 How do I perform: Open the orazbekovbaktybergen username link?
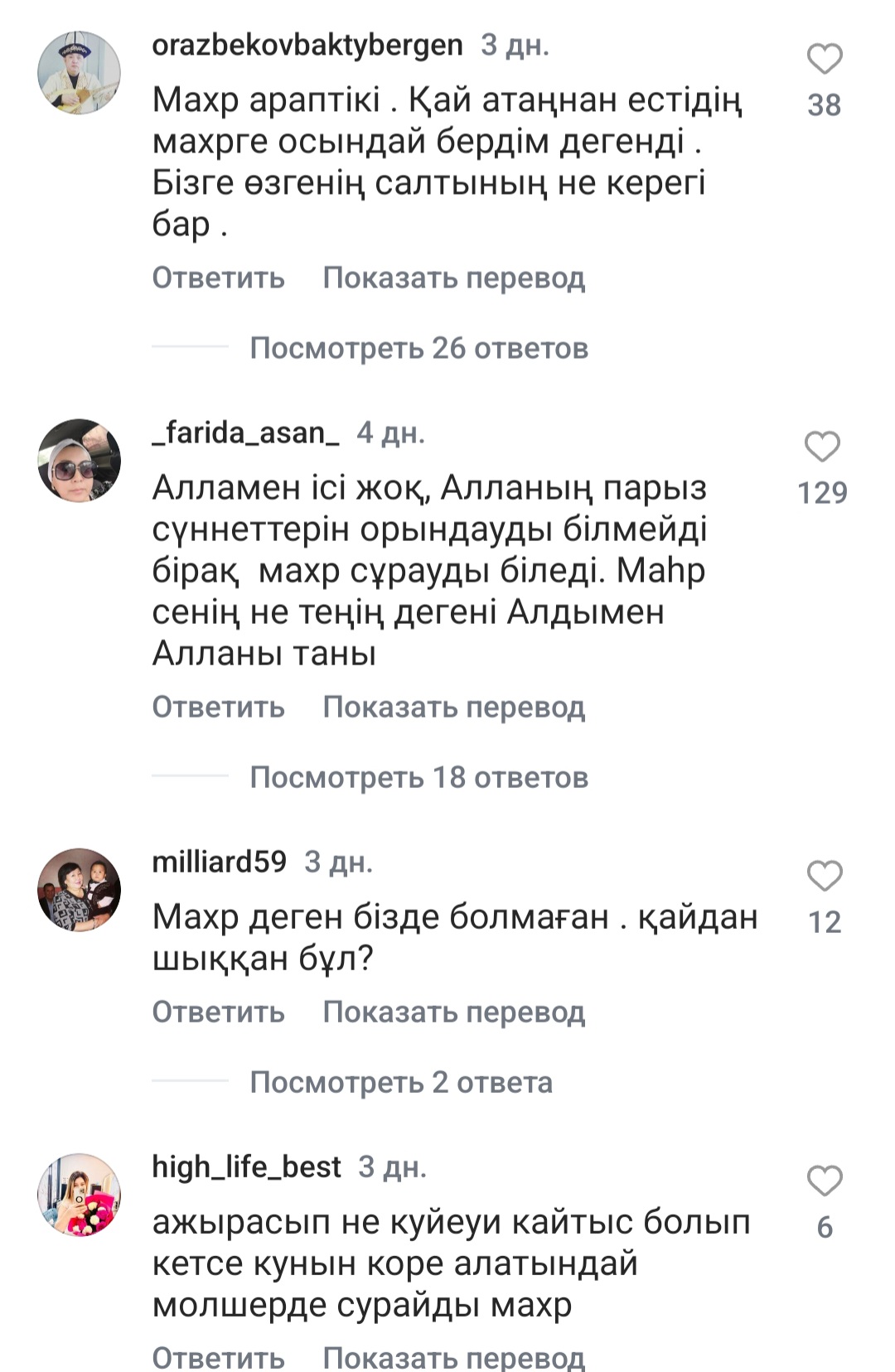307,45
